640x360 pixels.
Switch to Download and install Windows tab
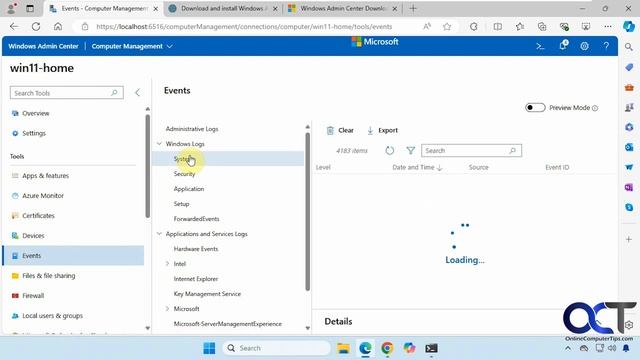[x=223, y=8]
